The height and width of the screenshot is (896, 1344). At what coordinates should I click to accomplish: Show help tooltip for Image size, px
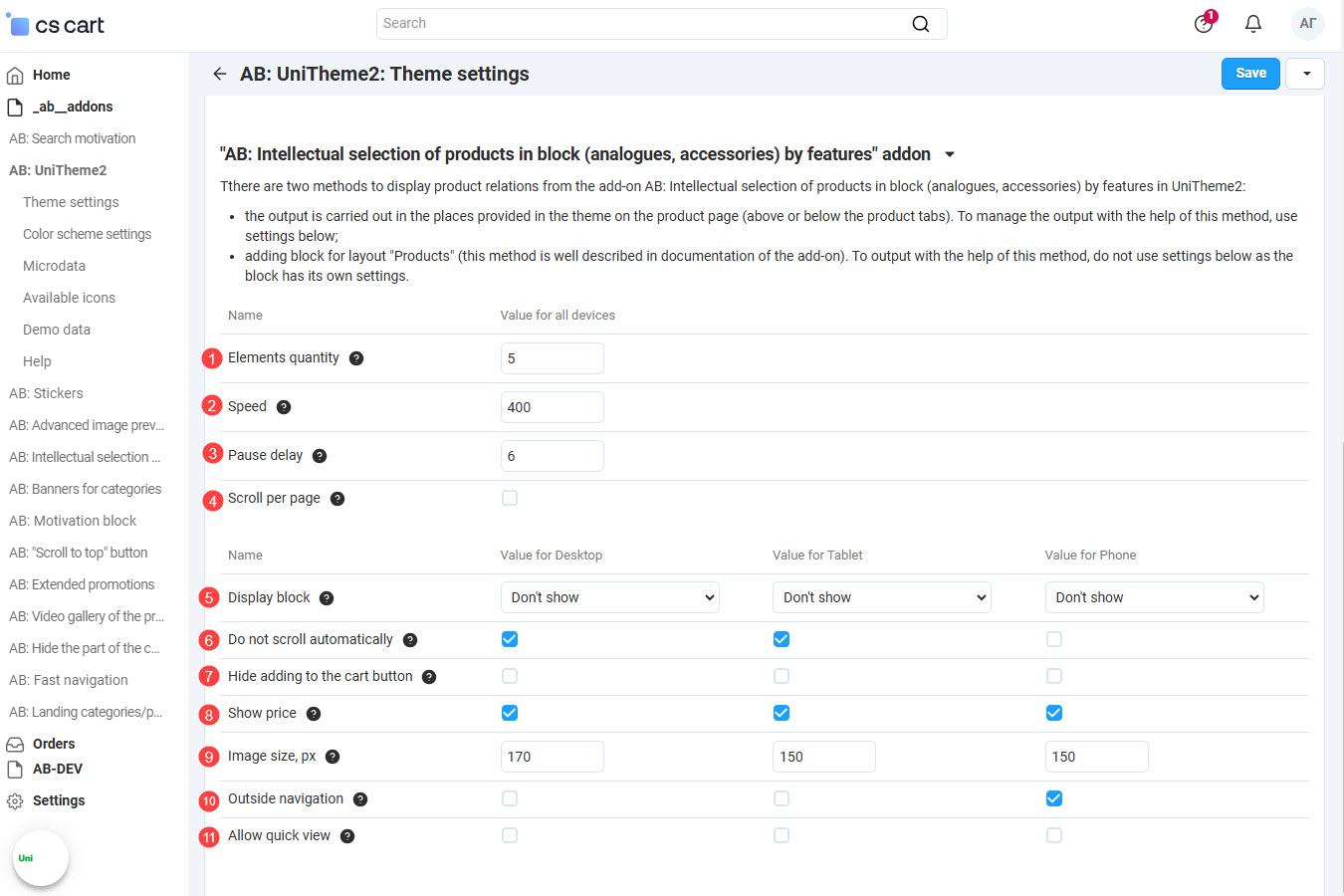(333, 757)
